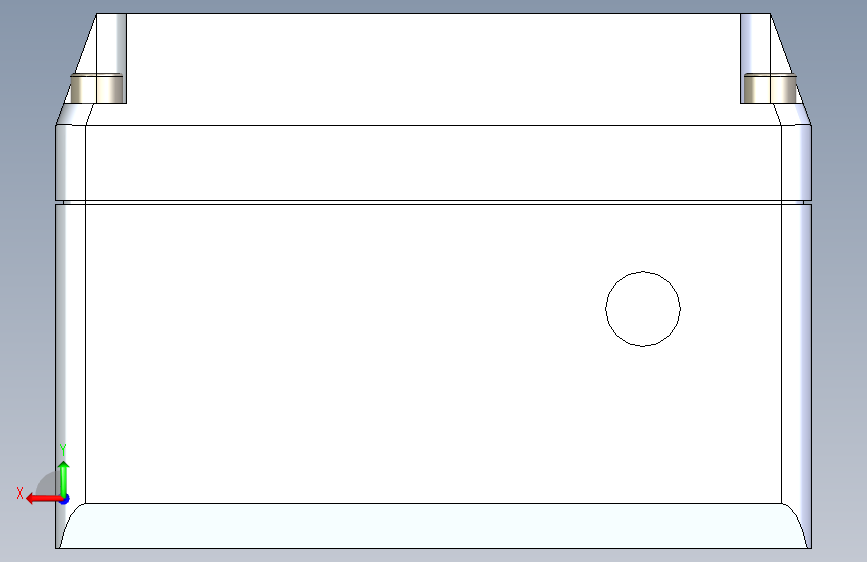Click the gray cylinder slot above left bushing

coord(111,43)
